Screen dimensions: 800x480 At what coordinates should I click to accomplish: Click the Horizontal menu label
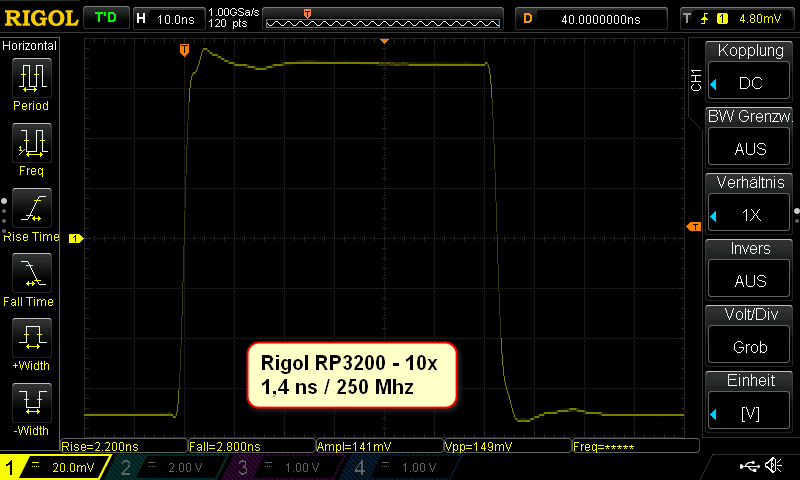[x=29, y=46]
